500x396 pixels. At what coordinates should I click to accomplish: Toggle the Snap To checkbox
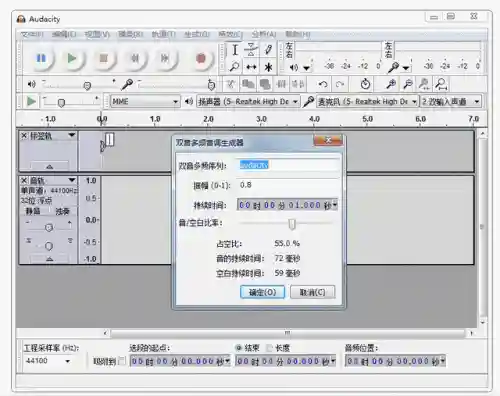[x=122, y=361]
